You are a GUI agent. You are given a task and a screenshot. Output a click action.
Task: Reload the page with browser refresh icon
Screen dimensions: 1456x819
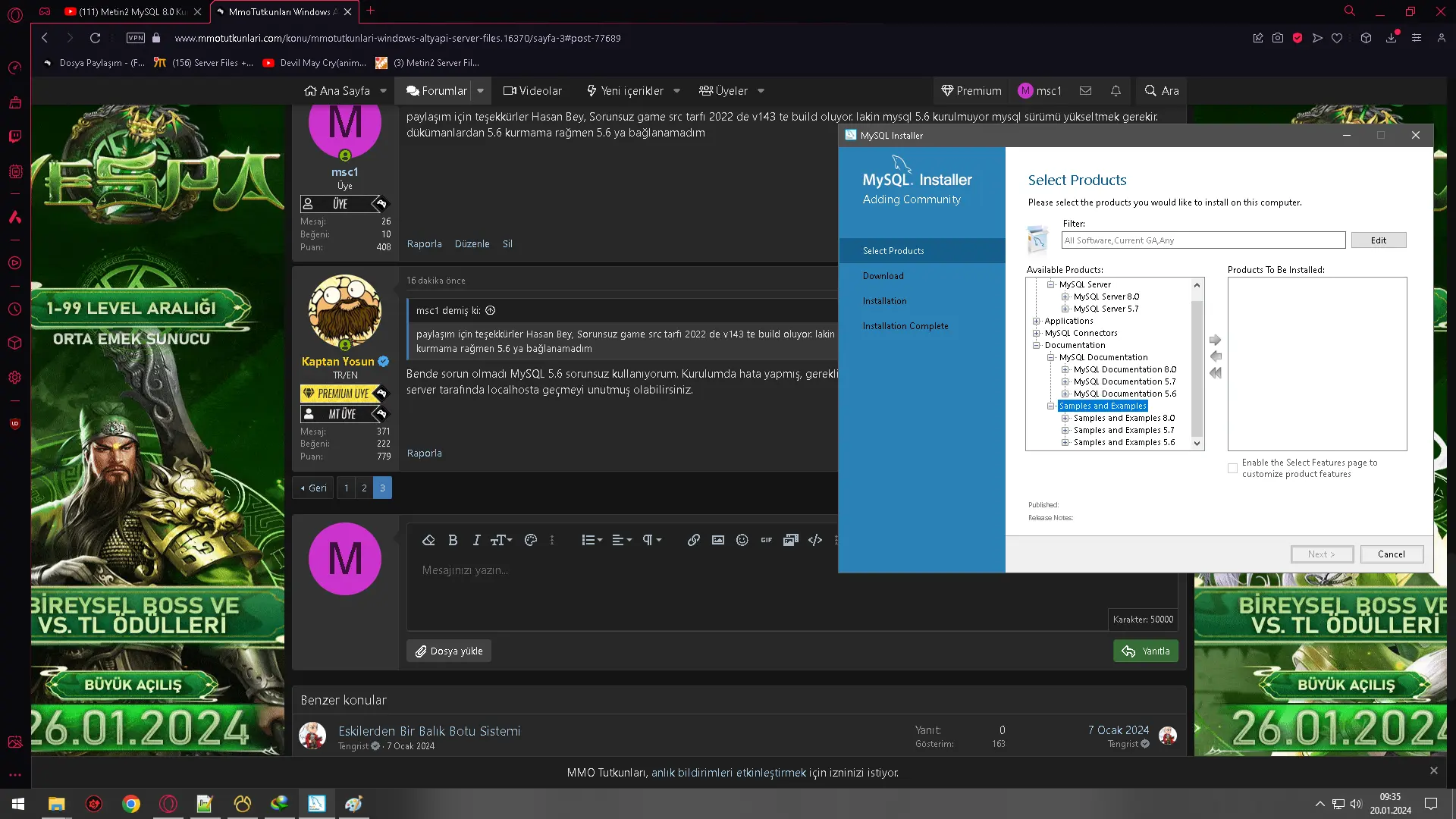[x=95, y=38]
